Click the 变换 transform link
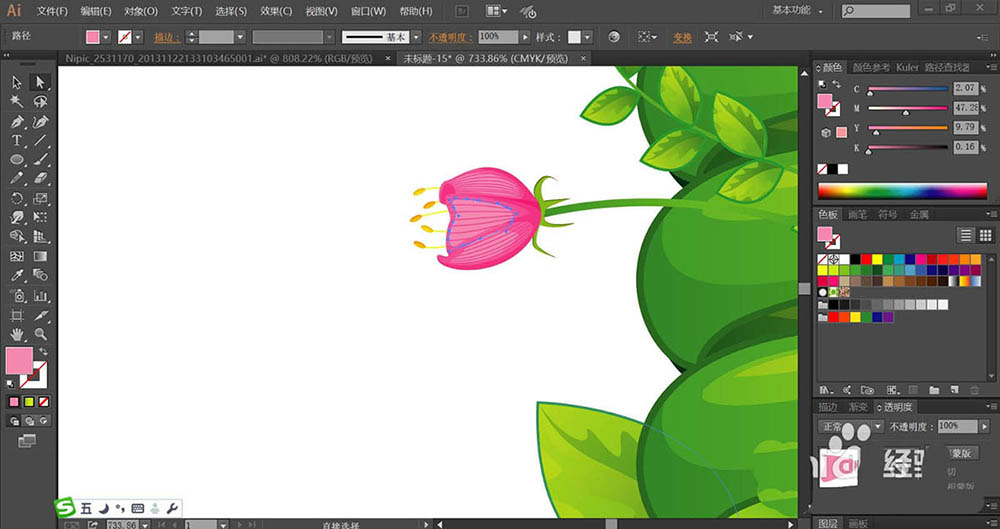 point(682,37)
